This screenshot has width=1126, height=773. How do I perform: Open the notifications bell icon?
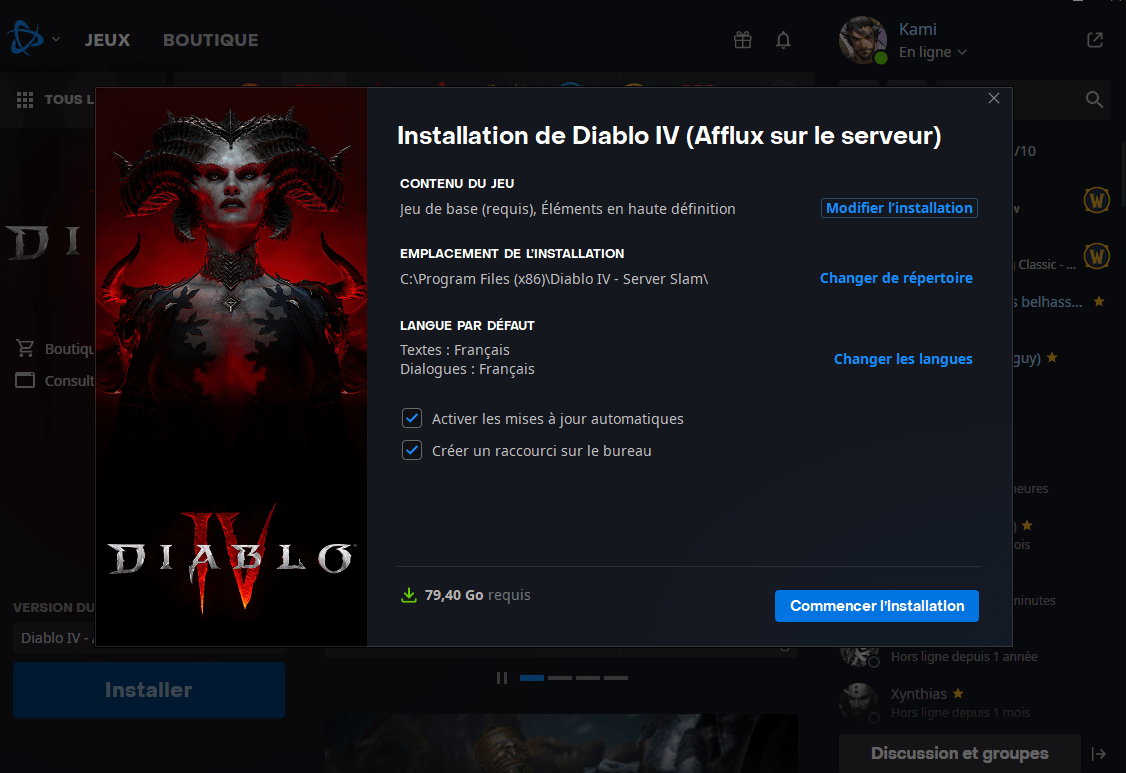click(x=783, y=40)
